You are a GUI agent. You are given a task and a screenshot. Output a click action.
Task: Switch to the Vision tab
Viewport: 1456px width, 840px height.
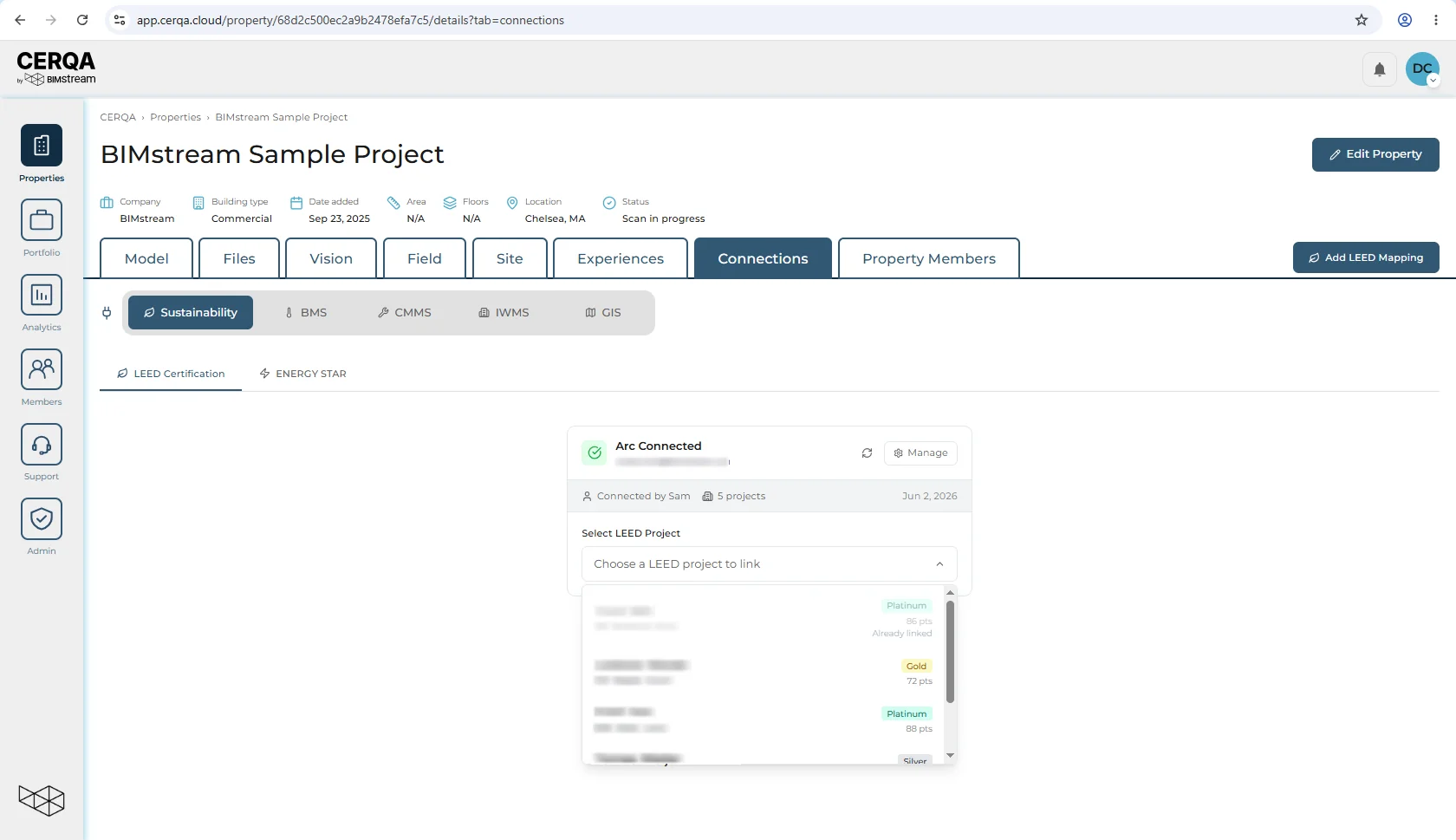click(x=331, y=258)
